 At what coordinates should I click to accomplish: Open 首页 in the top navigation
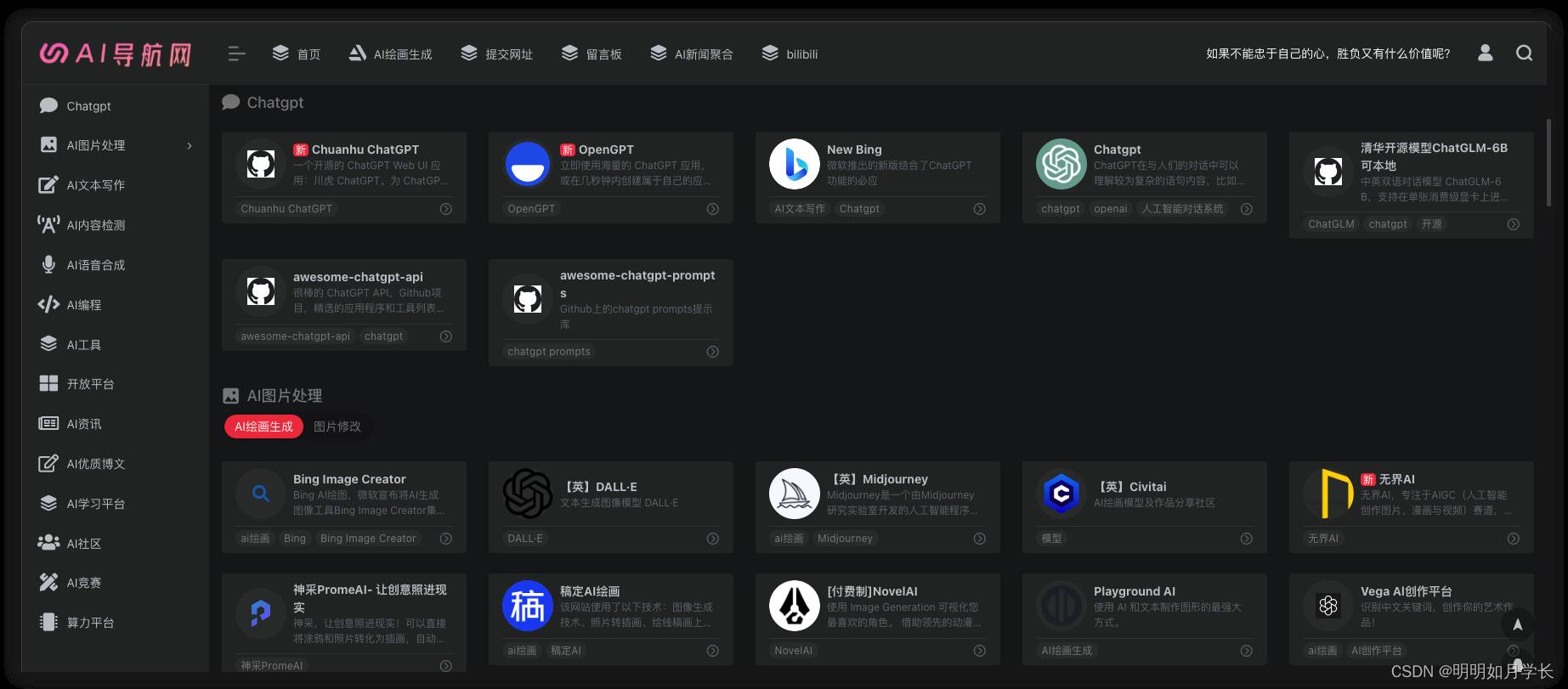pos(296,54)
